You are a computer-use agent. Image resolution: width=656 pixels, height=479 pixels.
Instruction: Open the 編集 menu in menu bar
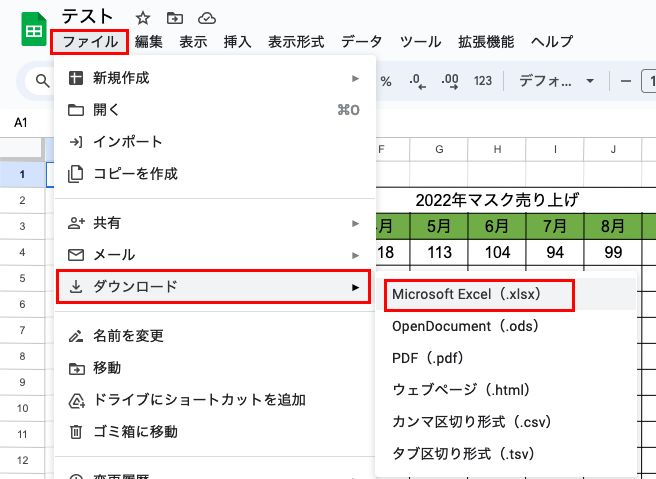point(149,42)
